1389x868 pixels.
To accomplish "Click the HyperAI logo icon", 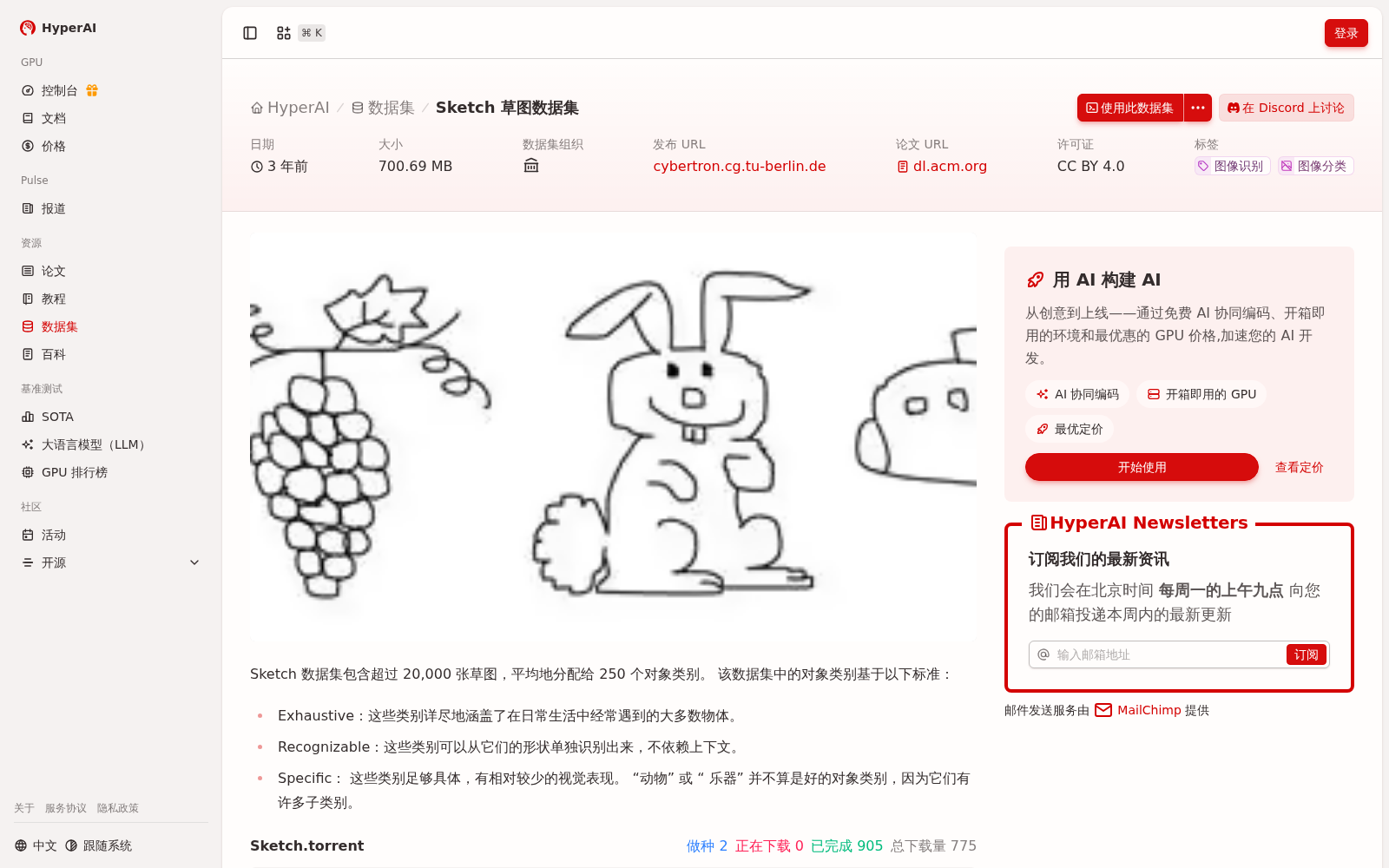I will tap(28, 28).
